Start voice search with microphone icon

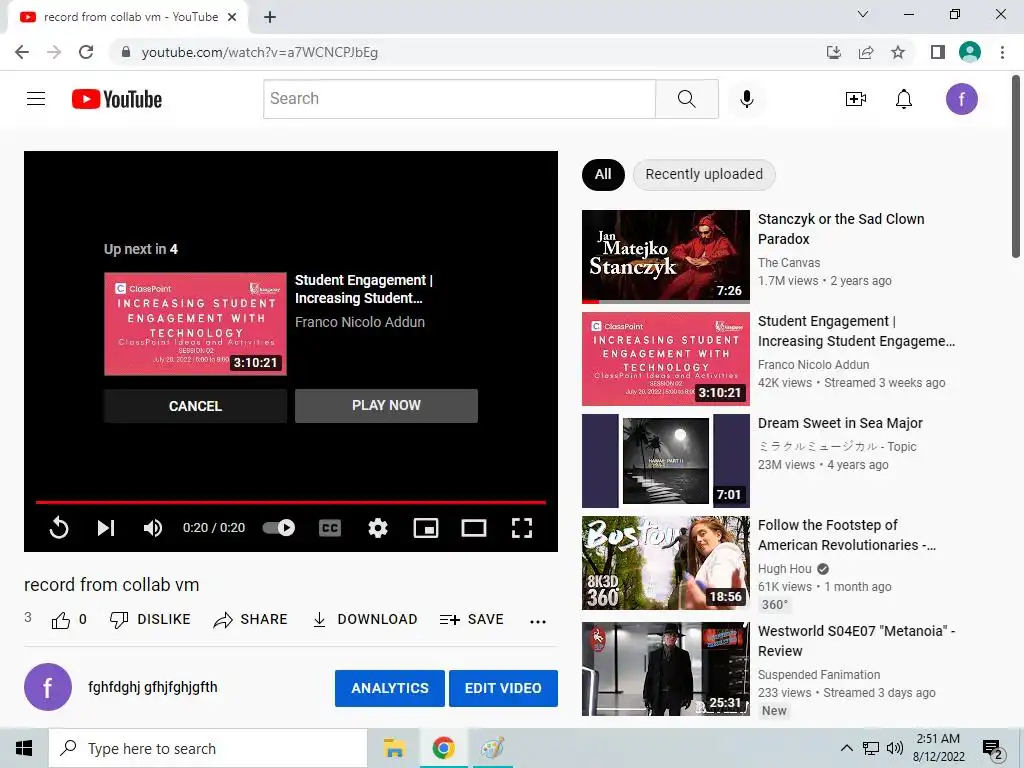coord(746,99)
